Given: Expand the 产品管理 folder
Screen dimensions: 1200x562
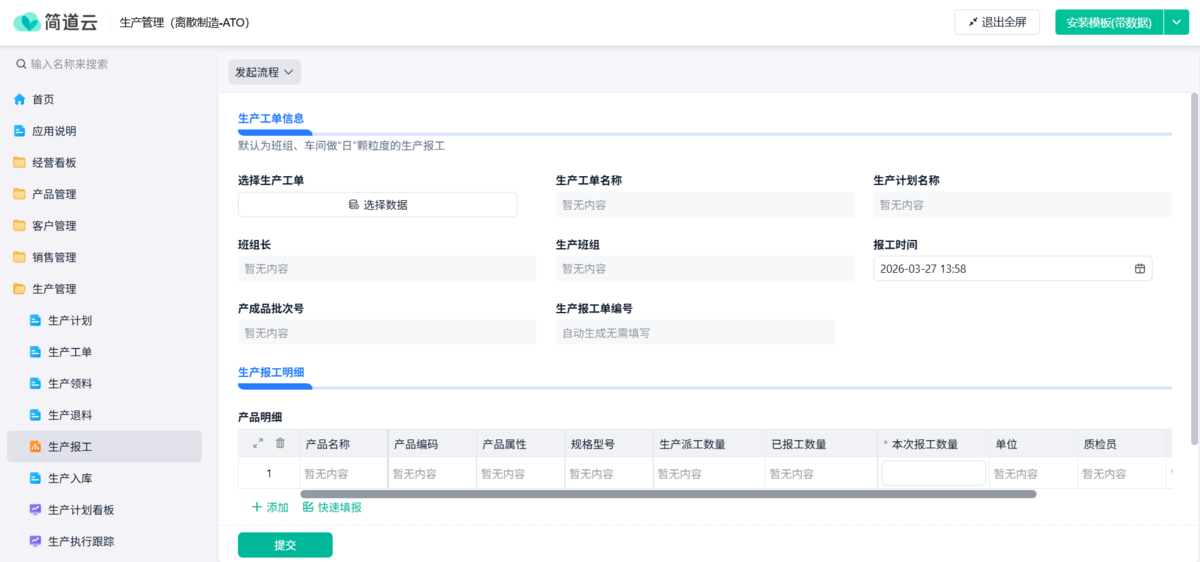Looking at the screenshot, I should point(104,194).
